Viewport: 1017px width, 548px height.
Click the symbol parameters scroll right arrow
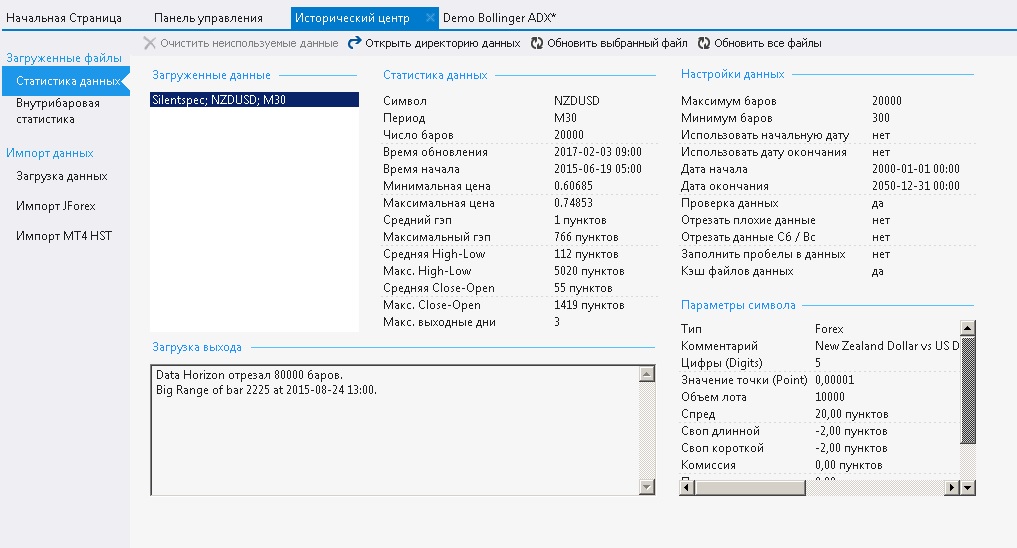(951, 488)
